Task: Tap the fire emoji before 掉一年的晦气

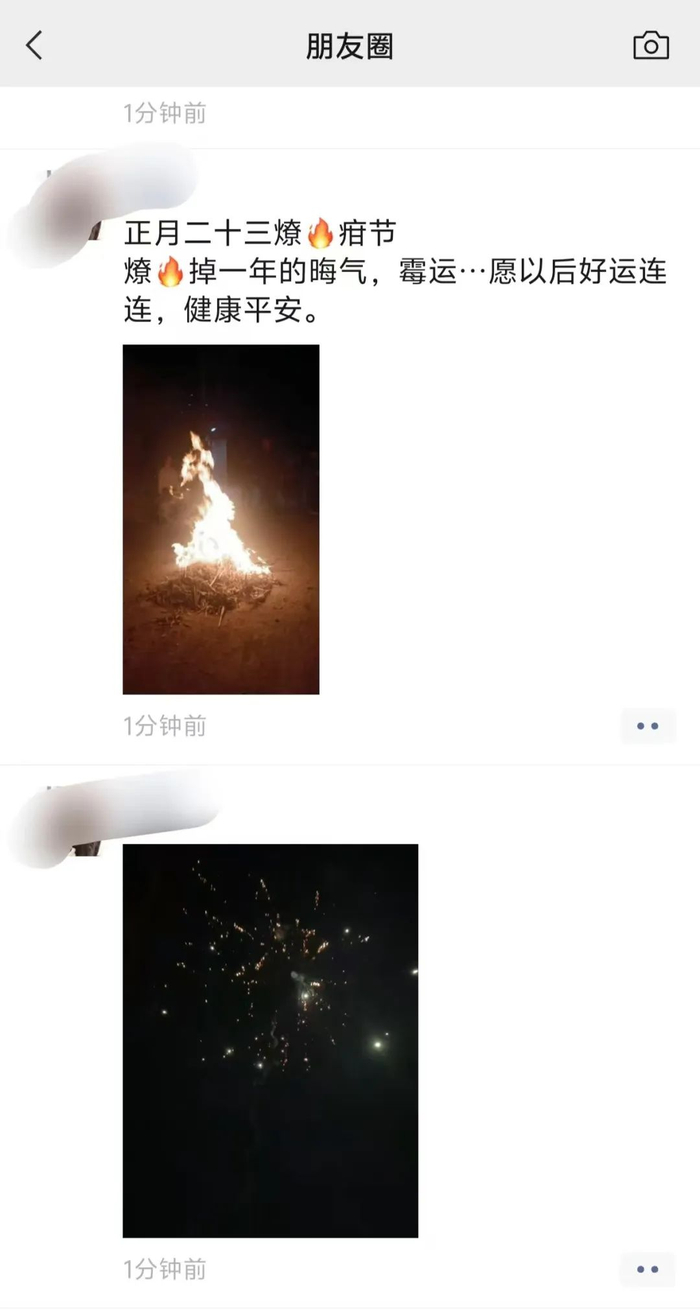Action: point(171,272)
